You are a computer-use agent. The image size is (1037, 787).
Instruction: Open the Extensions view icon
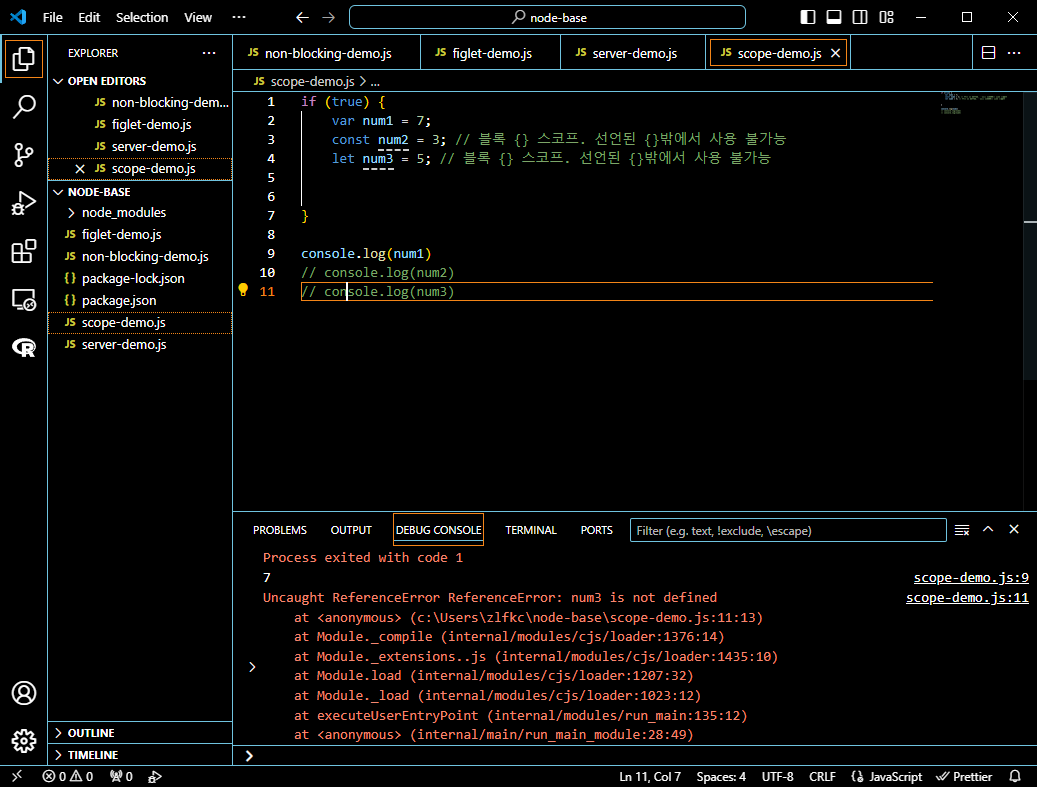pos(24,251)
